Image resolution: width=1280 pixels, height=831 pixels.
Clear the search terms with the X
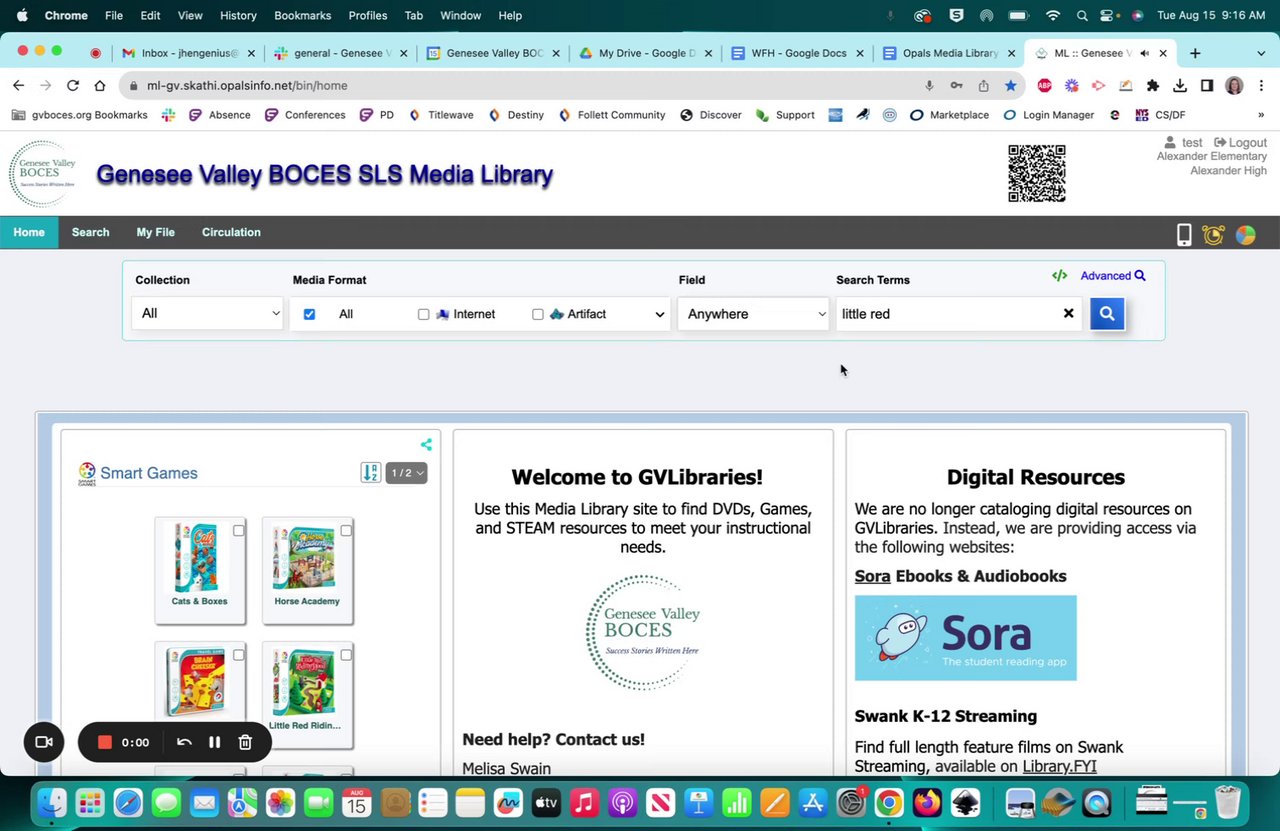[x=1068, y=314]
